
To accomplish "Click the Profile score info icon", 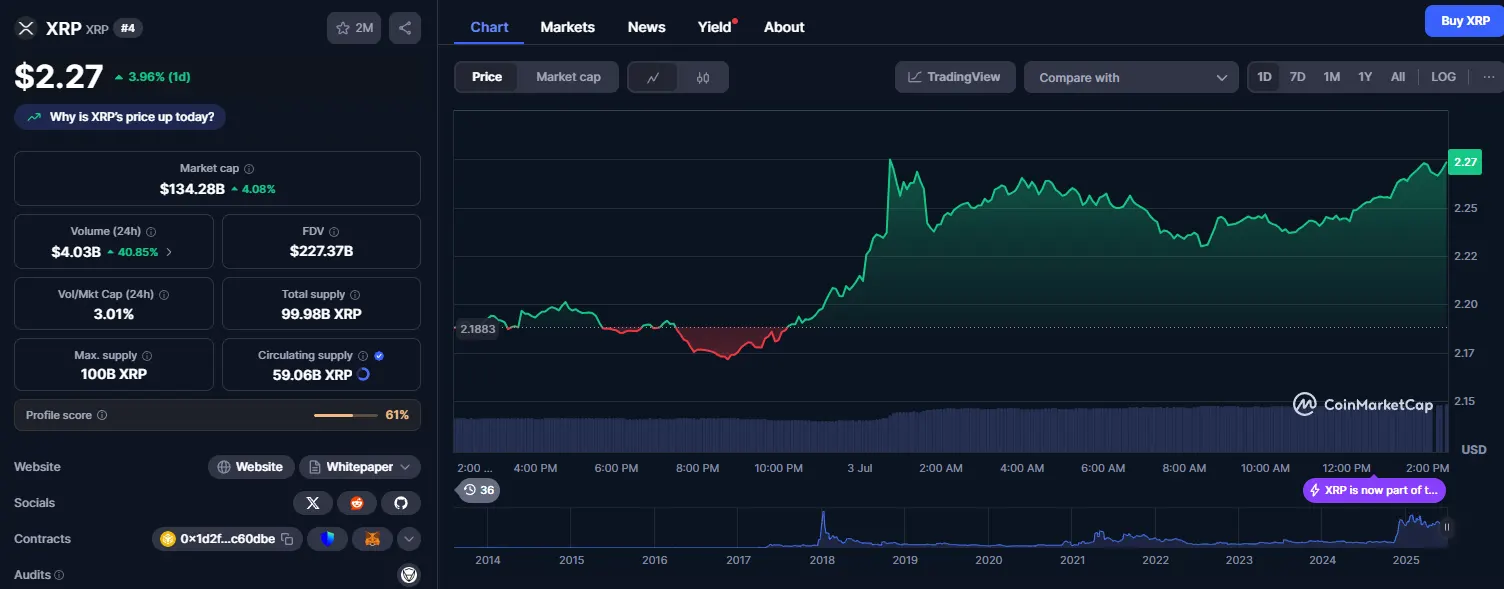I will [x=102, y=415].
